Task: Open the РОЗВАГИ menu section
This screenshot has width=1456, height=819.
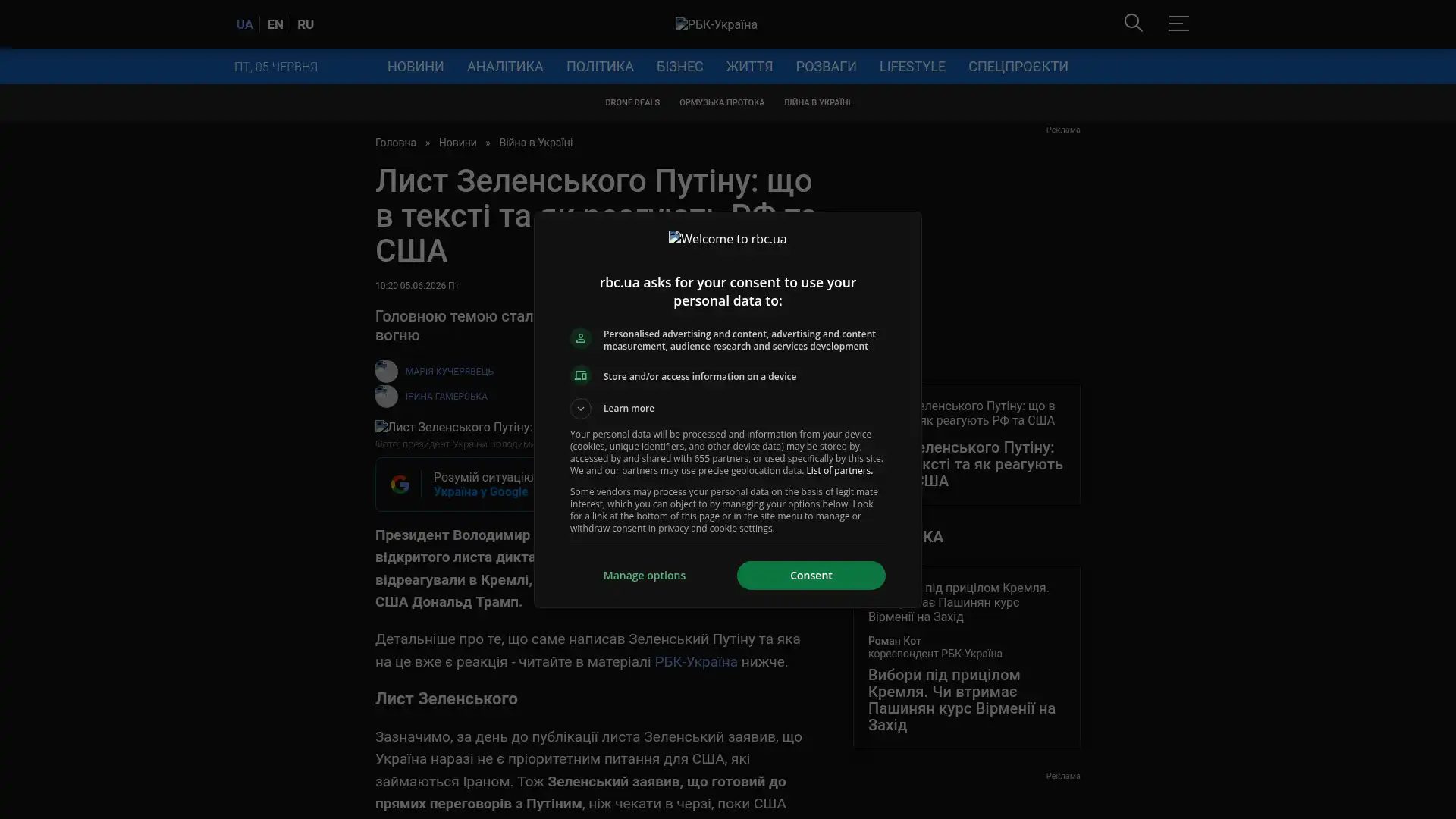Action: click(826, 67)
